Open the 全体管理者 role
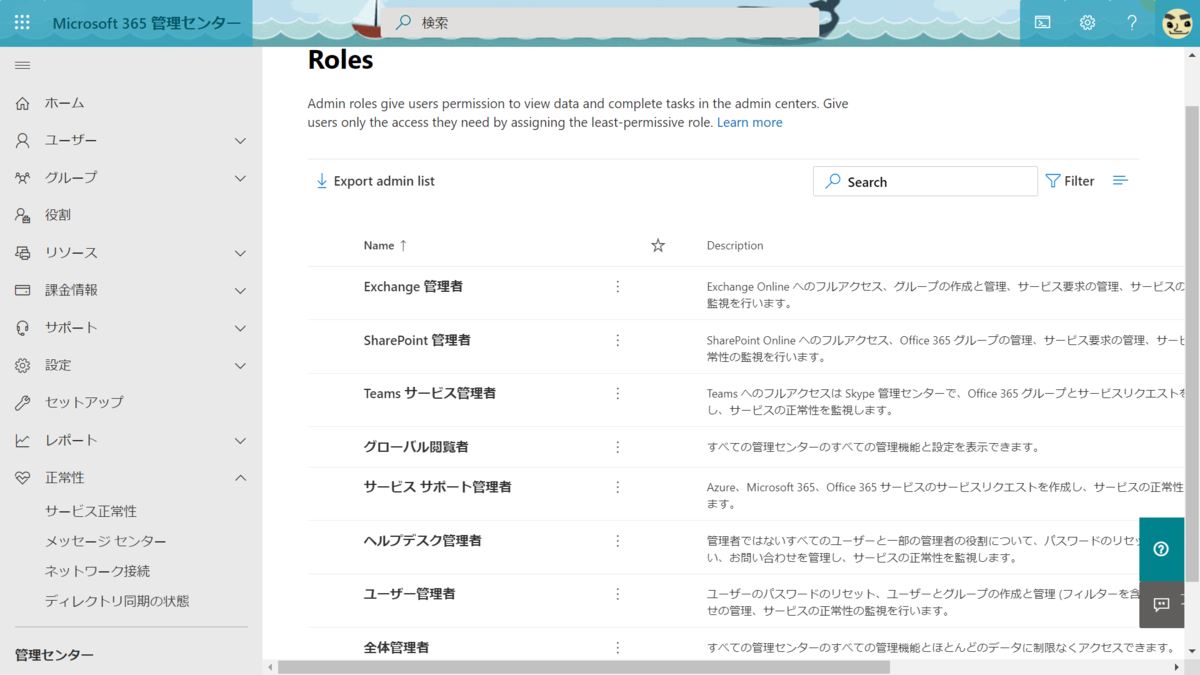The width and height of the screenshot is (1200, 675). coord(396,648)
